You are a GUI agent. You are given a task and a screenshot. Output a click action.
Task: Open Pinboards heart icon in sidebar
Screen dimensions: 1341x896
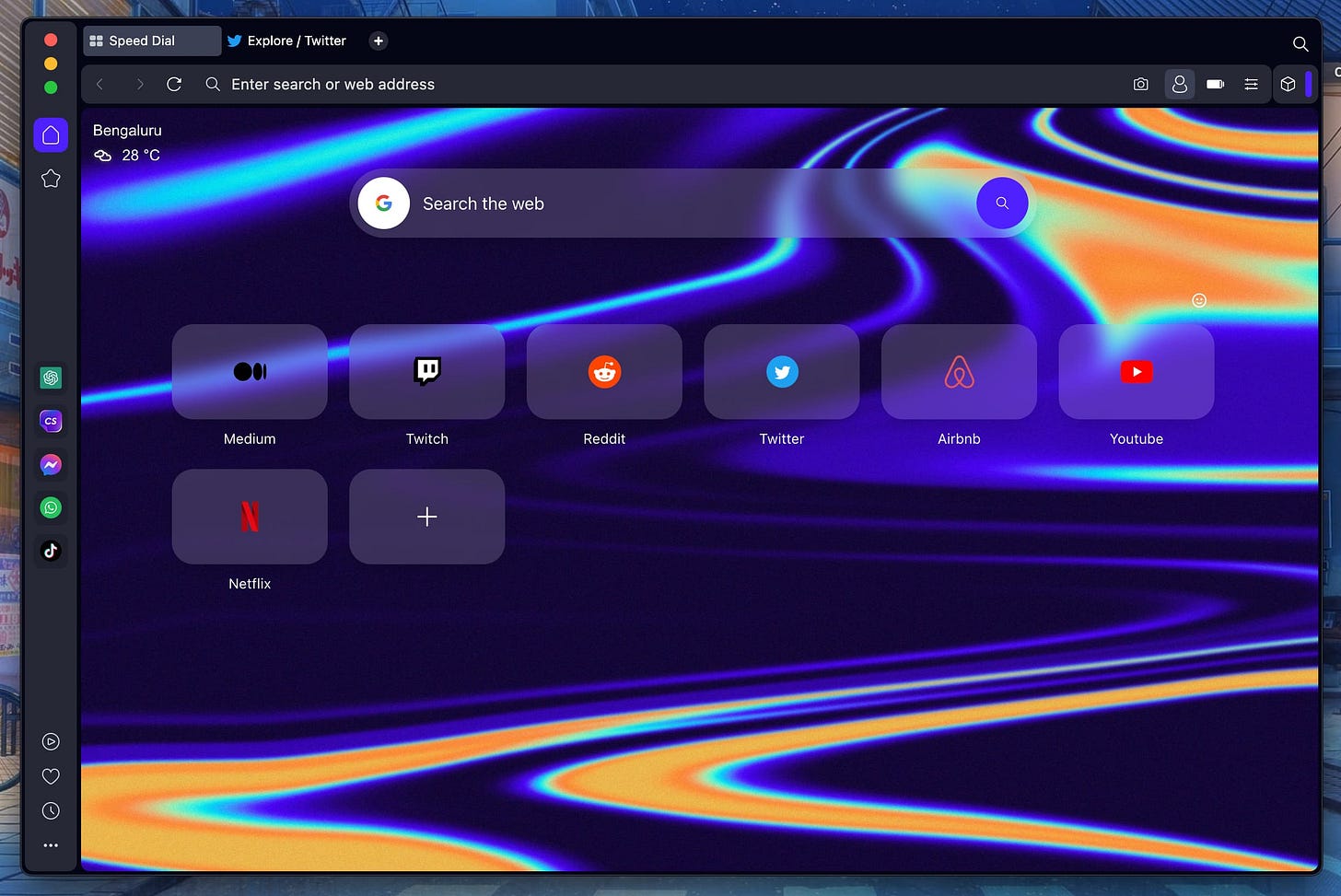pos(51,776)
